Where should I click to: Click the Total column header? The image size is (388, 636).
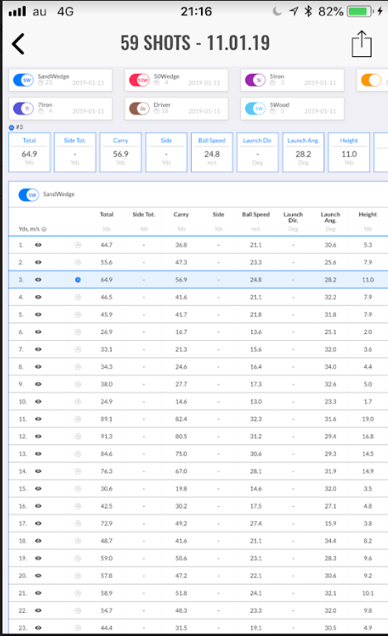click(107, 215)
